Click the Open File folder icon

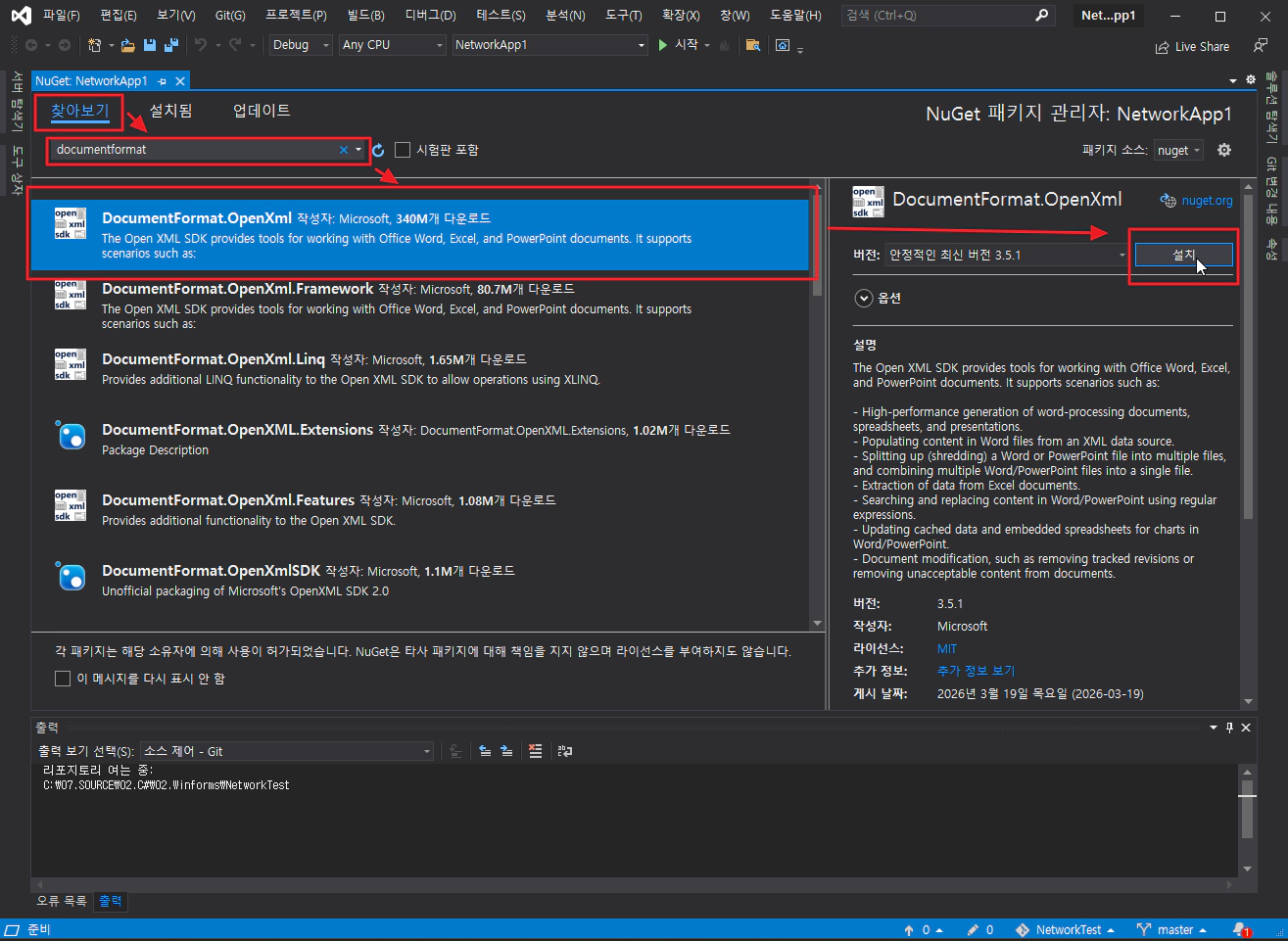128,45
